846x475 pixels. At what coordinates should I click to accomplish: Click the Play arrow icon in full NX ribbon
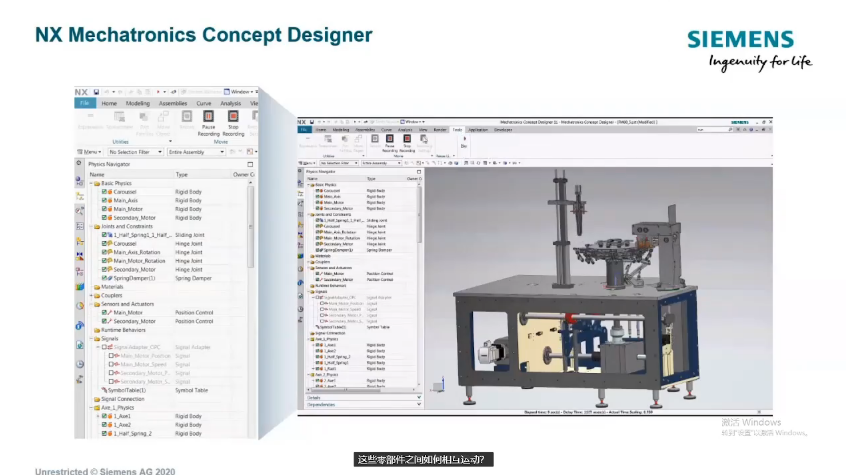point(465,139)
